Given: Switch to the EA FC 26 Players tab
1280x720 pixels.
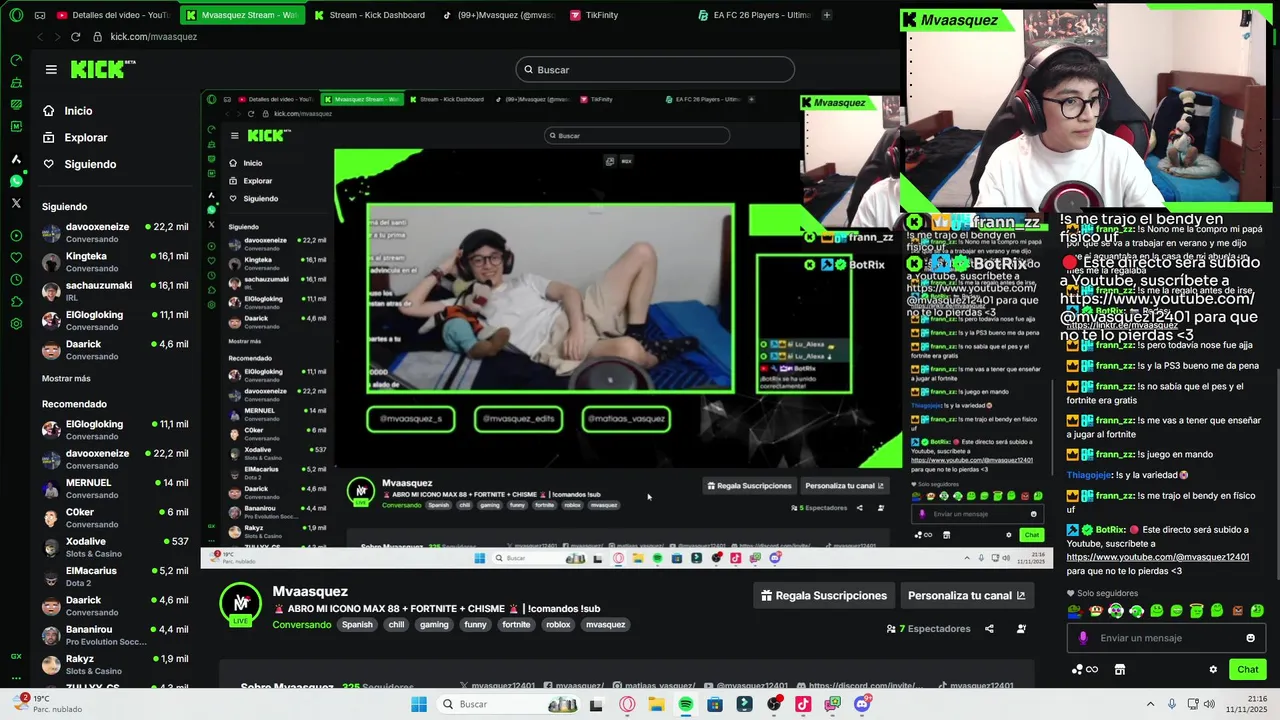Looking at the screenshot, I should pyautogui.click(x=755, y=15).
